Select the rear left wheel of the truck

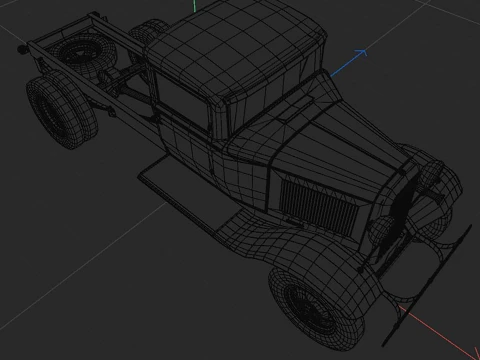pos(61,110)
